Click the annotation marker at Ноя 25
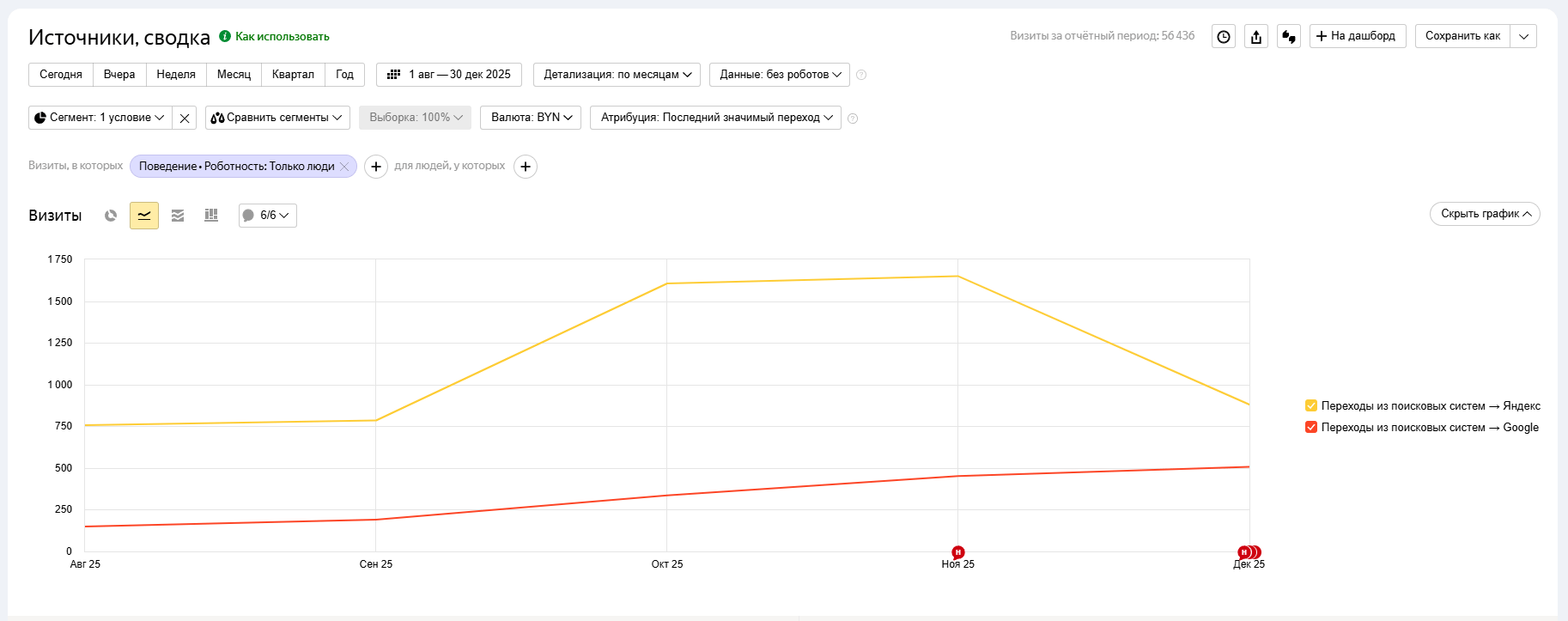This screenshot has width=1568, height=621. click(x=958, y=552)
